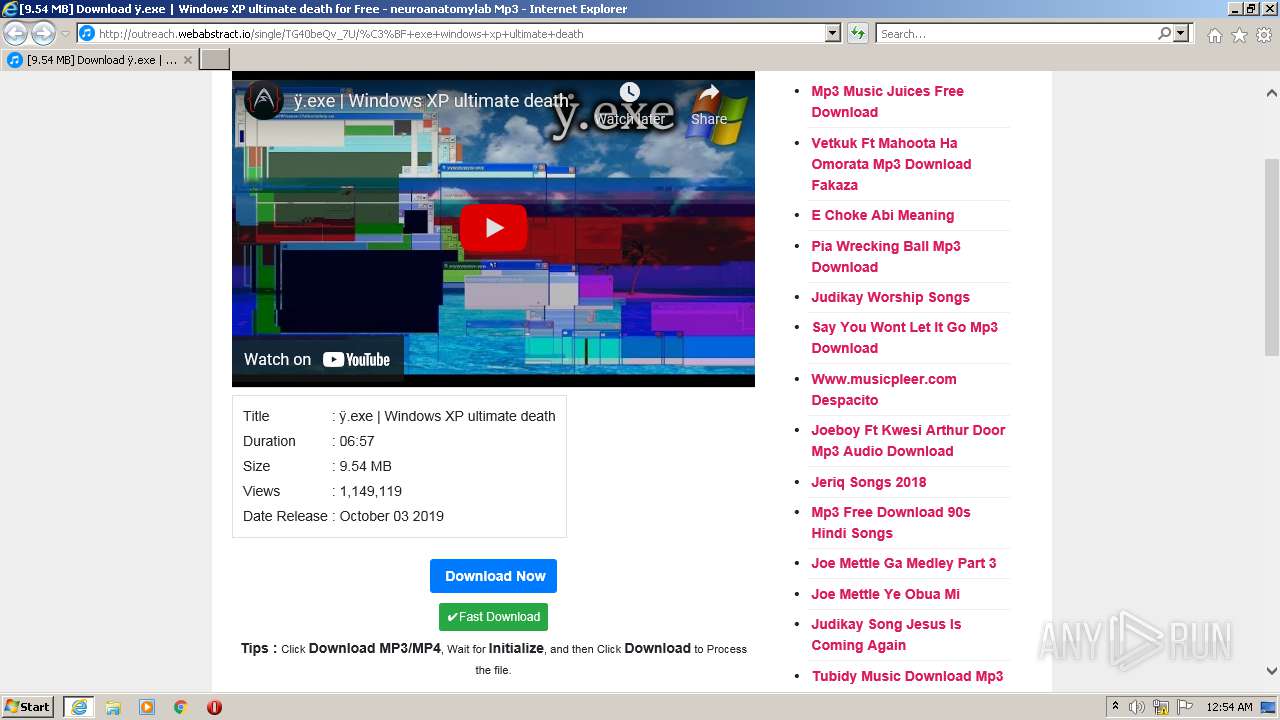Open Judikay Song Jesus Is Coming Again
1280x720 pixels.
pyautogui.click(x=885, y=634)
